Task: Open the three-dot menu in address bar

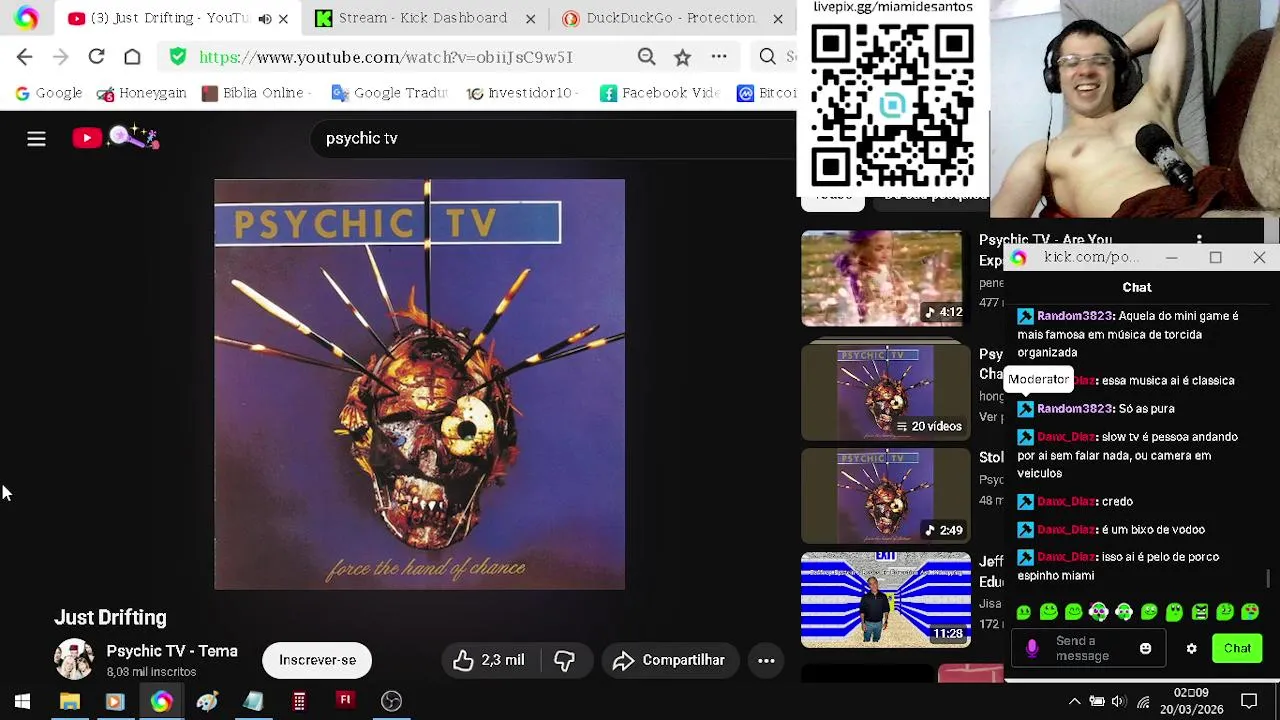Action: pos(719,57)
